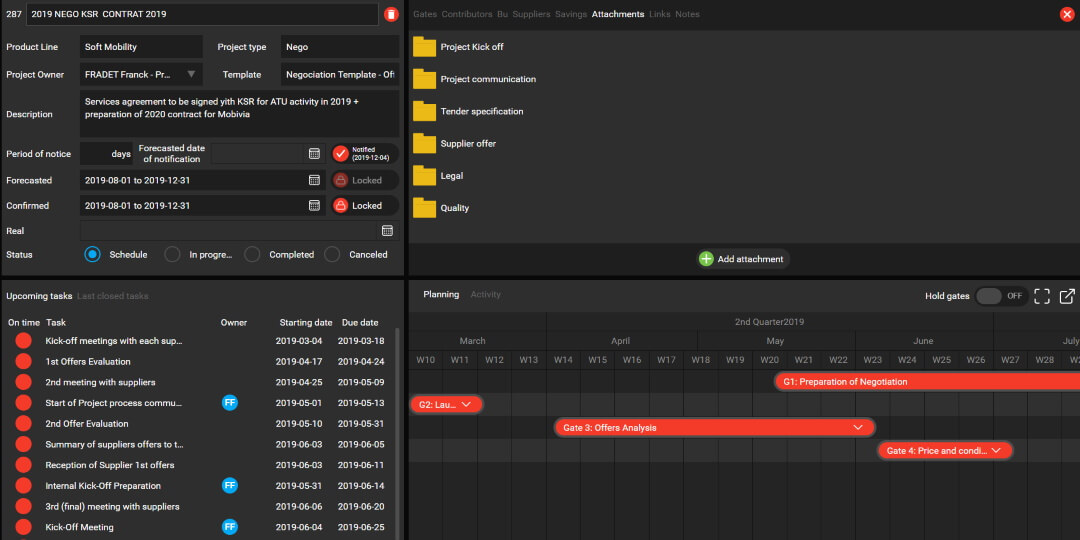
Task: Open calendar picker for Confirmed dates
Action: tap(314, 205)
